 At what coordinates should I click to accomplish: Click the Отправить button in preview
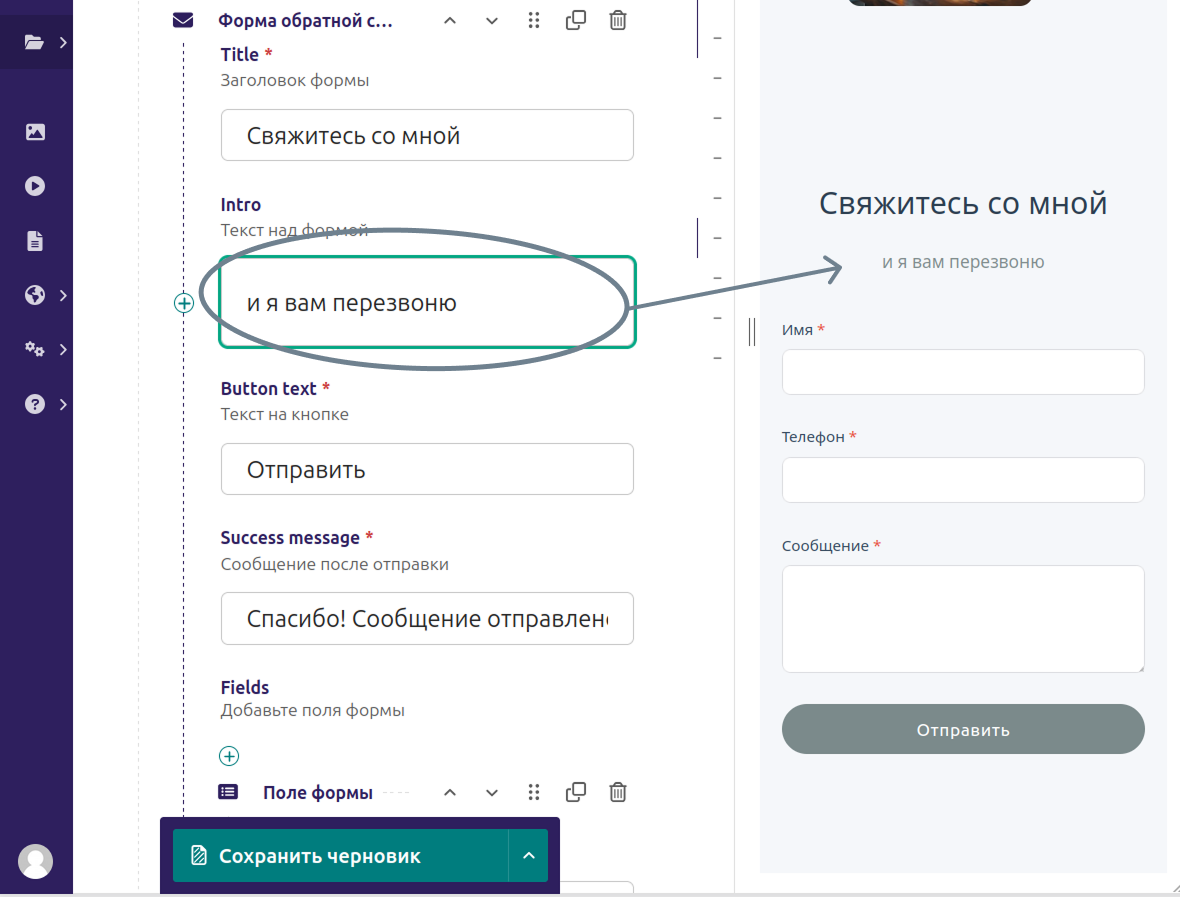[963, 729]
